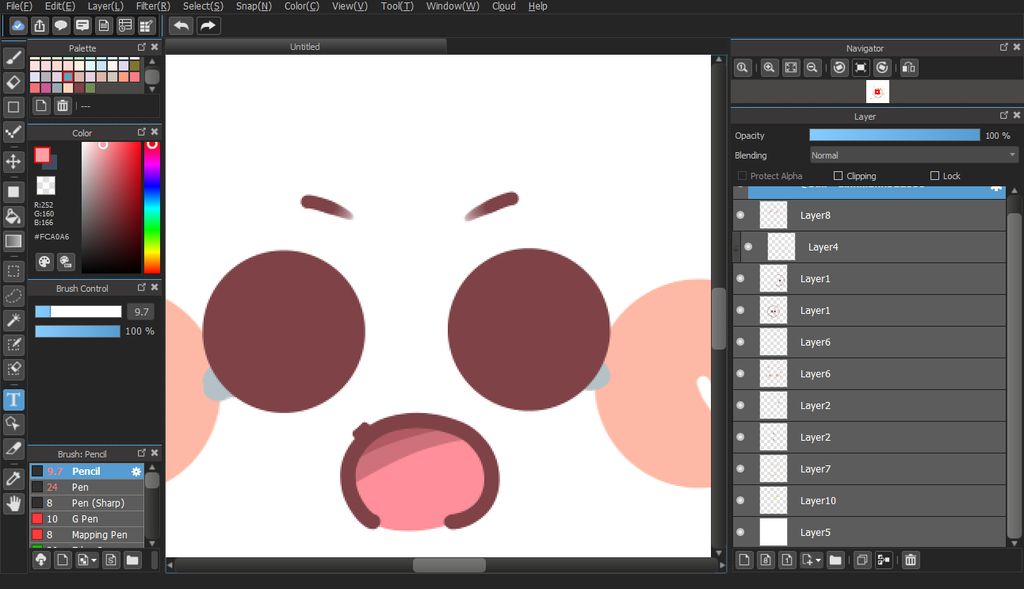Enable the Clipping checkbox

[838, 176]
